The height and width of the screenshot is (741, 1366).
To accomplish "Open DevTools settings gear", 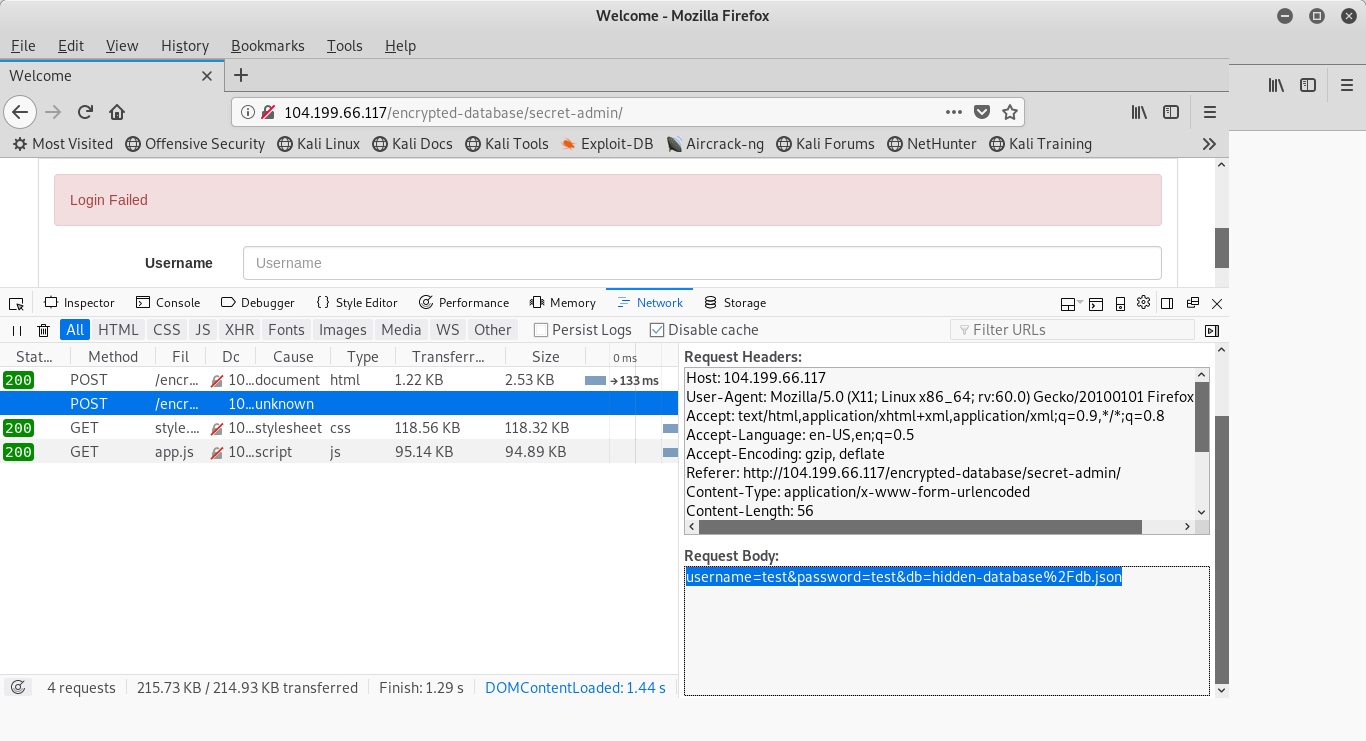I will pos(1143,303).
